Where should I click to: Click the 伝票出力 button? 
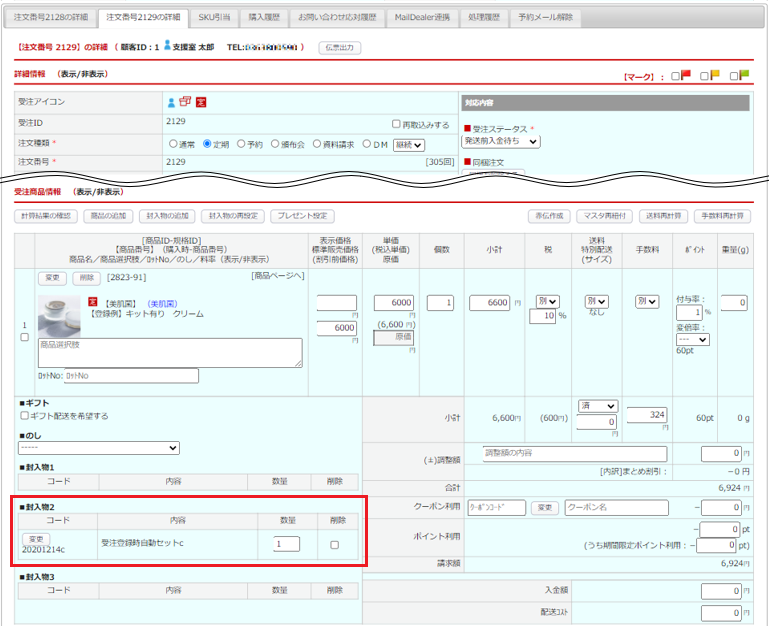(x=340, y=47)
